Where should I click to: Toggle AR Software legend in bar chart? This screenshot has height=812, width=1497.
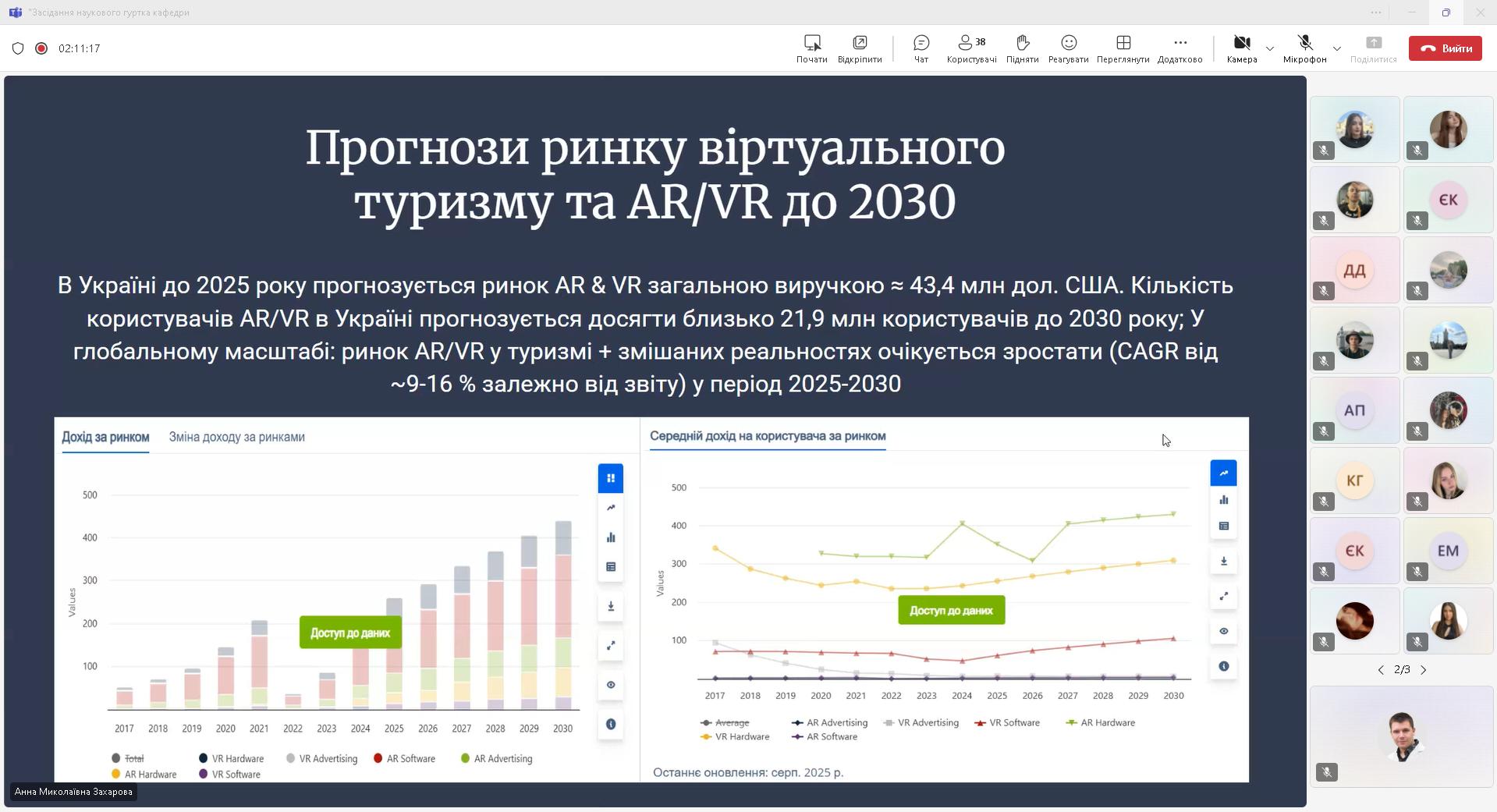[405, 758]
